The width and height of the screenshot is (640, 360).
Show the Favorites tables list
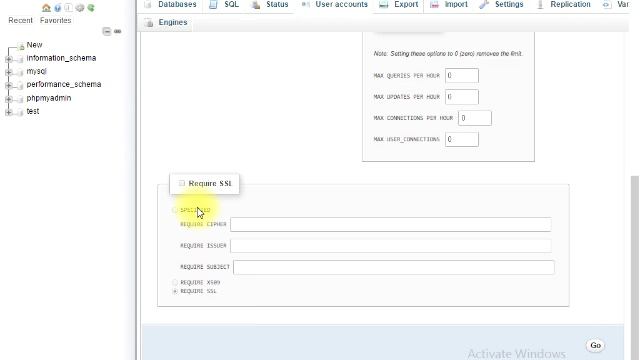pos(56,20)
